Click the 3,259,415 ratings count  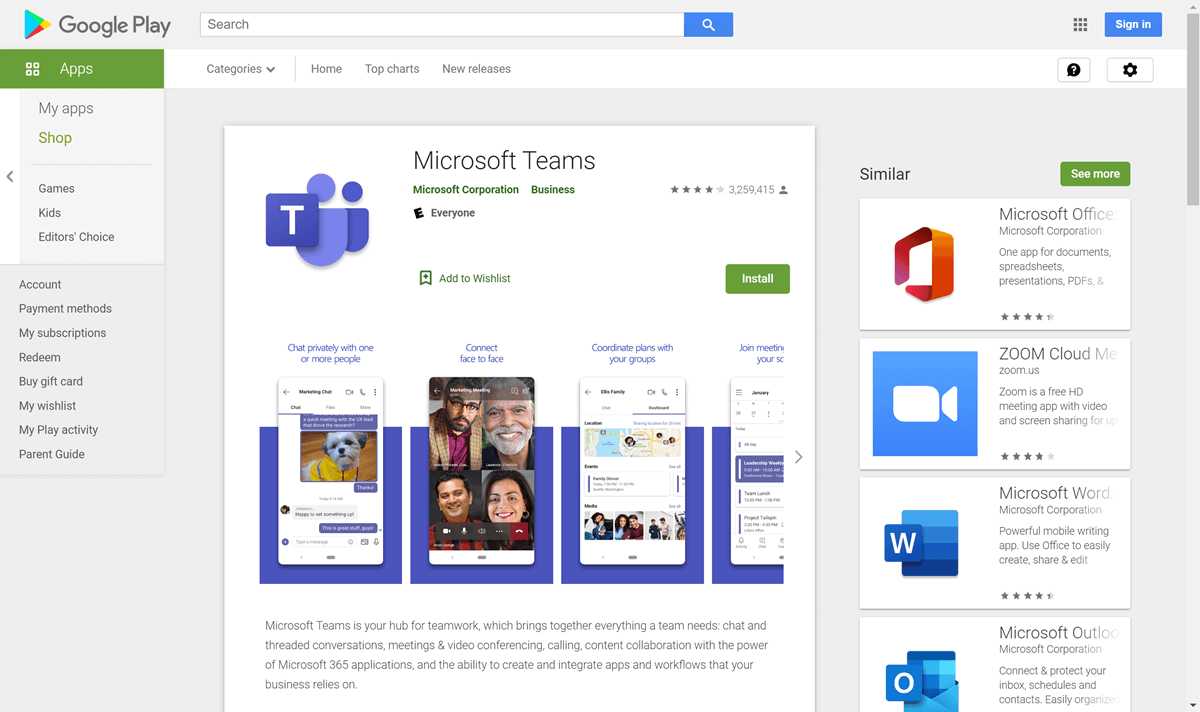752,190
